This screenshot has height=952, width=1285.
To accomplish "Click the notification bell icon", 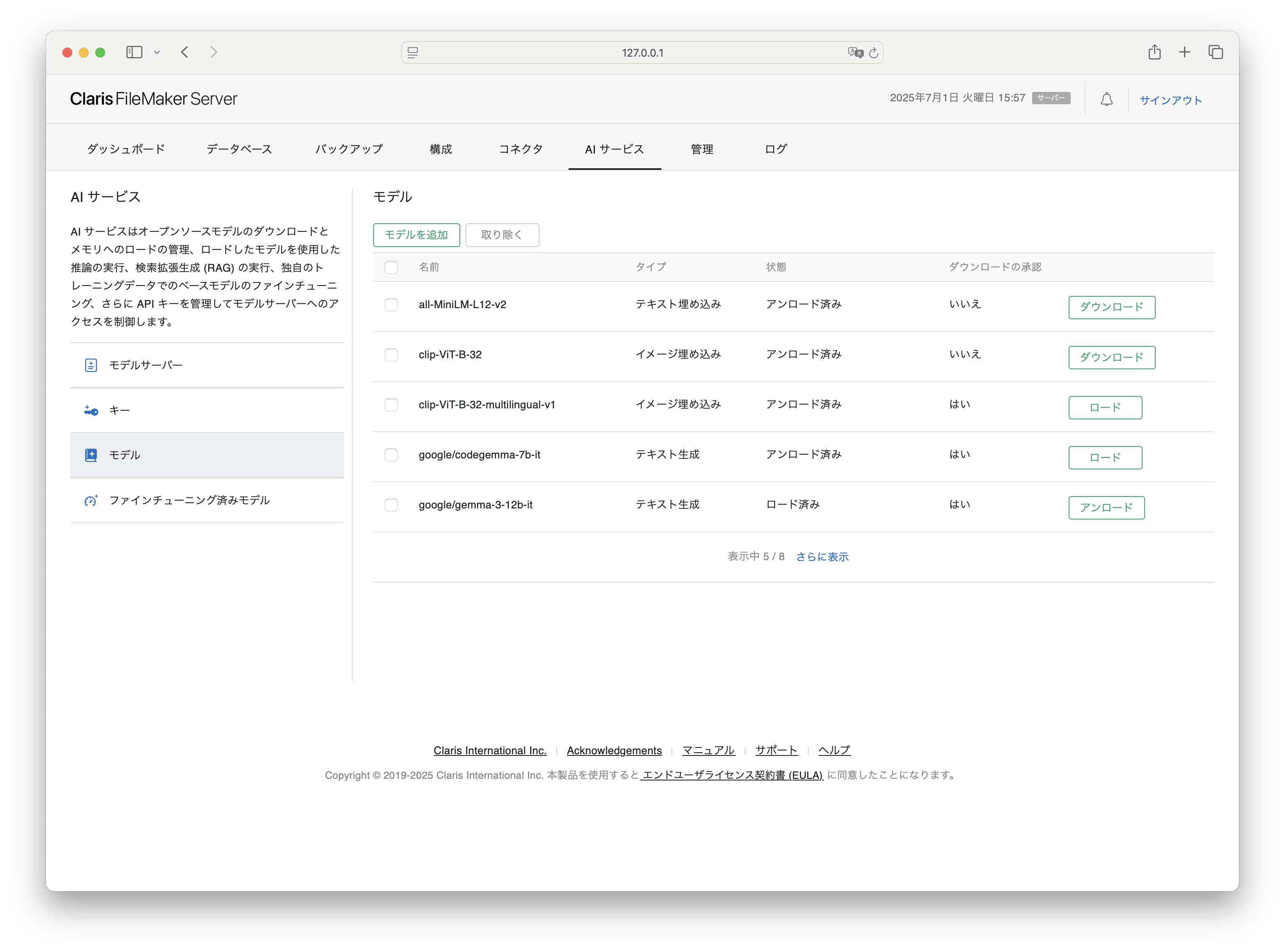I will (1106, 100).
